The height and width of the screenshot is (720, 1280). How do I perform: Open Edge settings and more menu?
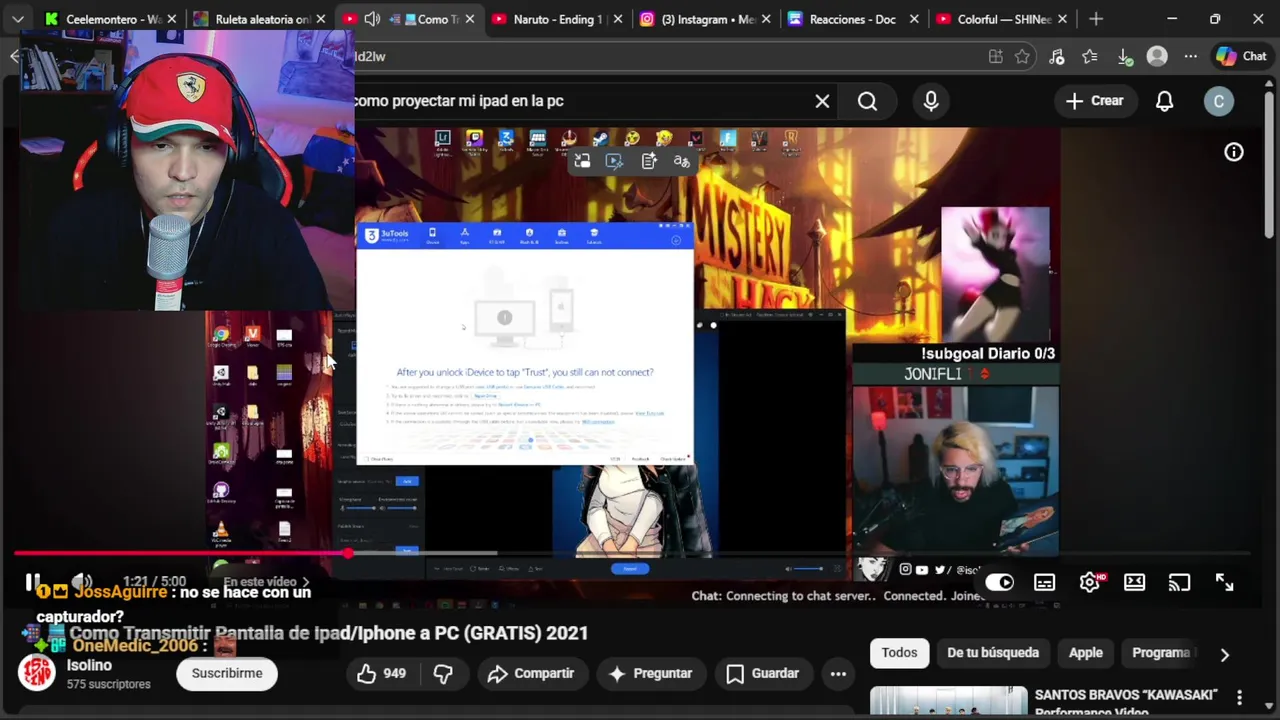coord(1190,57)
